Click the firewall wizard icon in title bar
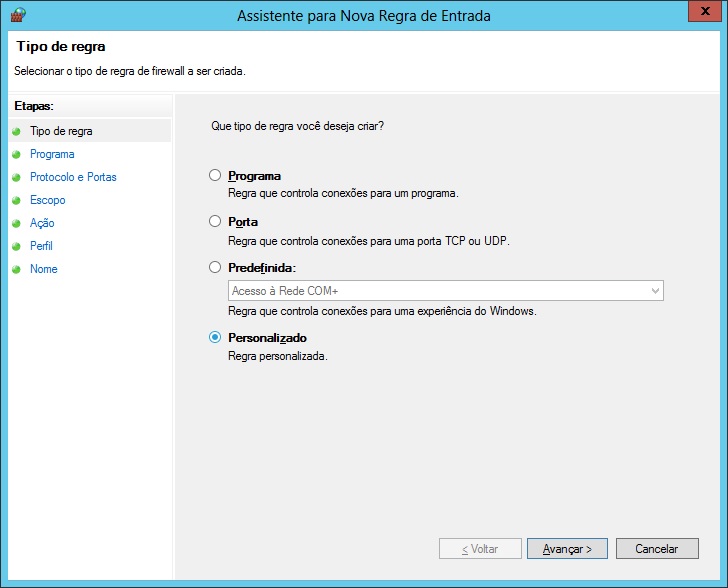Screen dimensions: 728x588 click(17, 15)
